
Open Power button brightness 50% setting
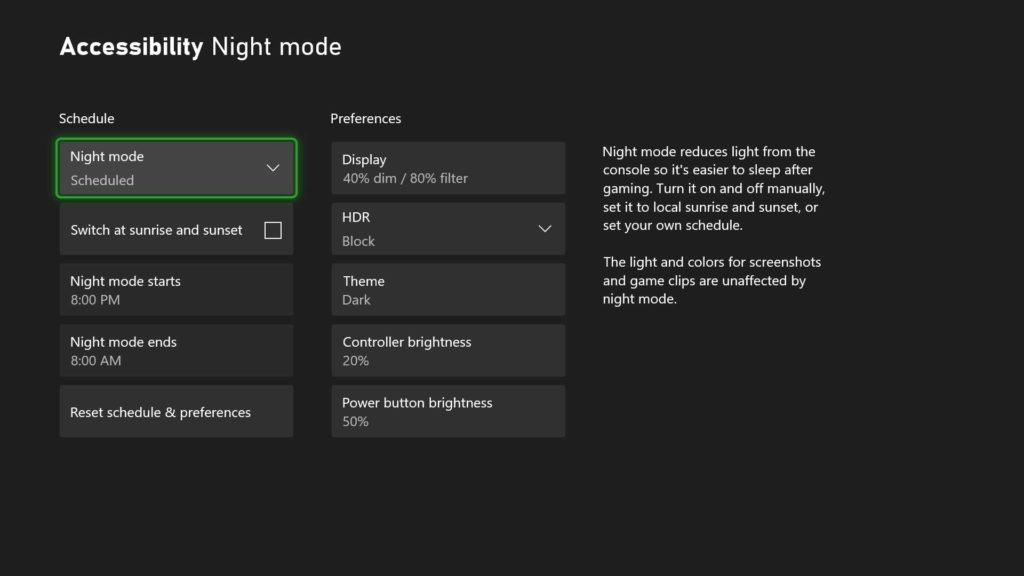tap(448, 411)
